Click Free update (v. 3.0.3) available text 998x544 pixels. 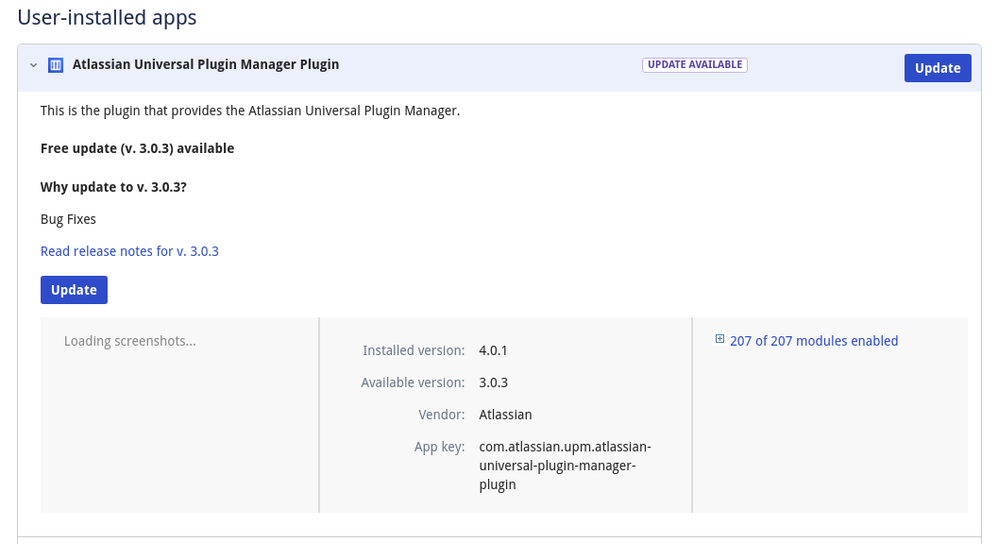137,148
